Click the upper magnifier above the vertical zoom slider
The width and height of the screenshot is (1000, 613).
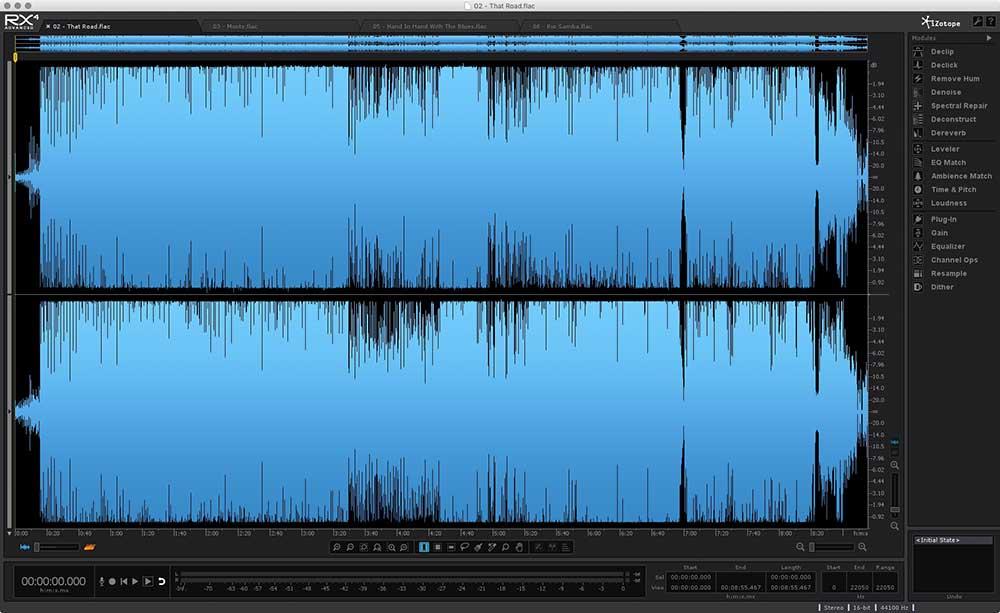click(x=895, y=466)
